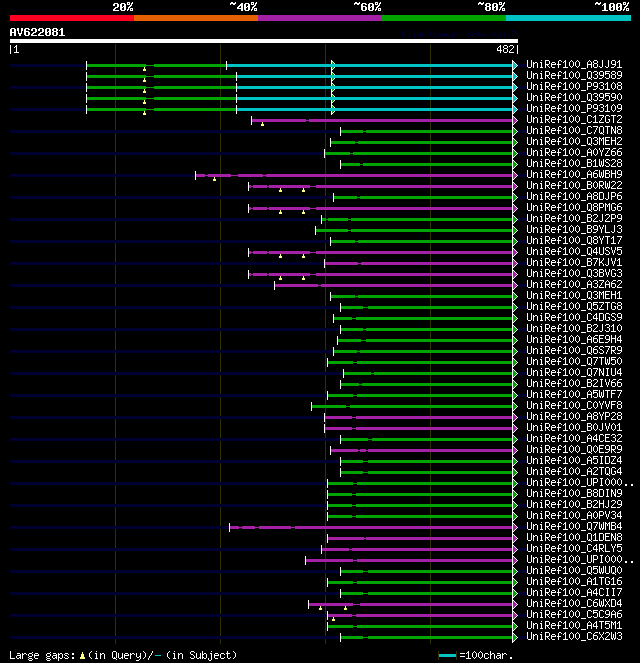640x663 pixels.
Task: Click the UniRef100_A0PV34 label
Action: (574, 515)
